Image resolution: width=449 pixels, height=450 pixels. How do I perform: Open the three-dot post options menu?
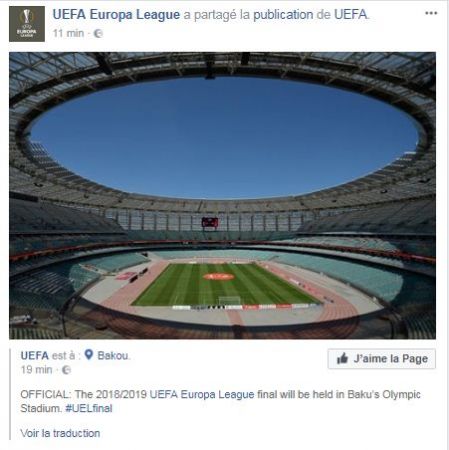coord(431,13)
